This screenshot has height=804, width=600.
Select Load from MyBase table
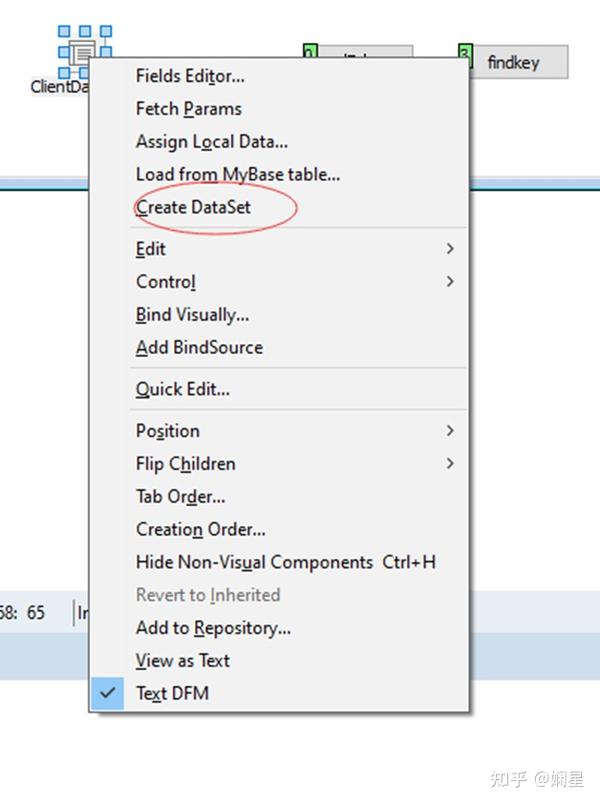237,174
